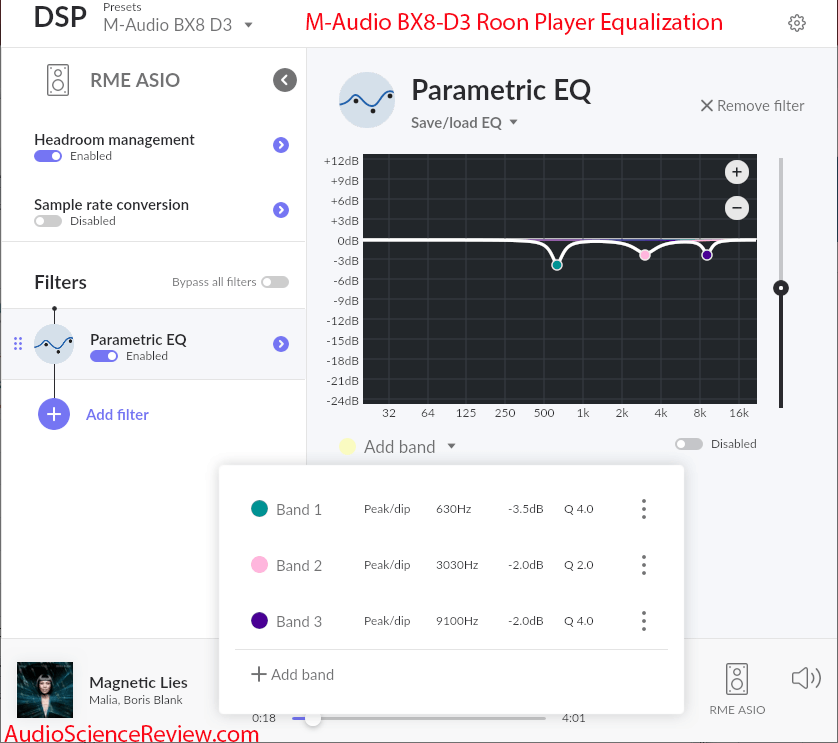
Task: Toggle Headroom management enabled switch
Action: [x=48, y=156]
